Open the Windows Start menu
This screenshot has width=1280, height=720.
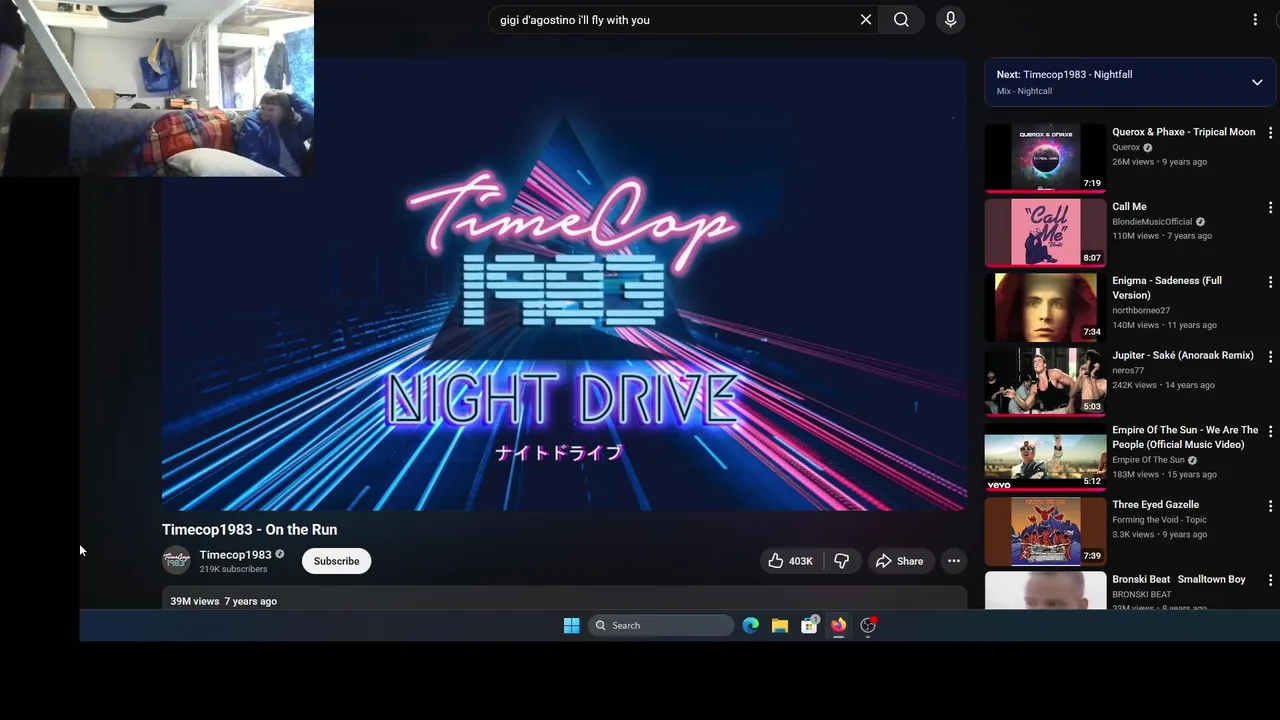(571, 626)
